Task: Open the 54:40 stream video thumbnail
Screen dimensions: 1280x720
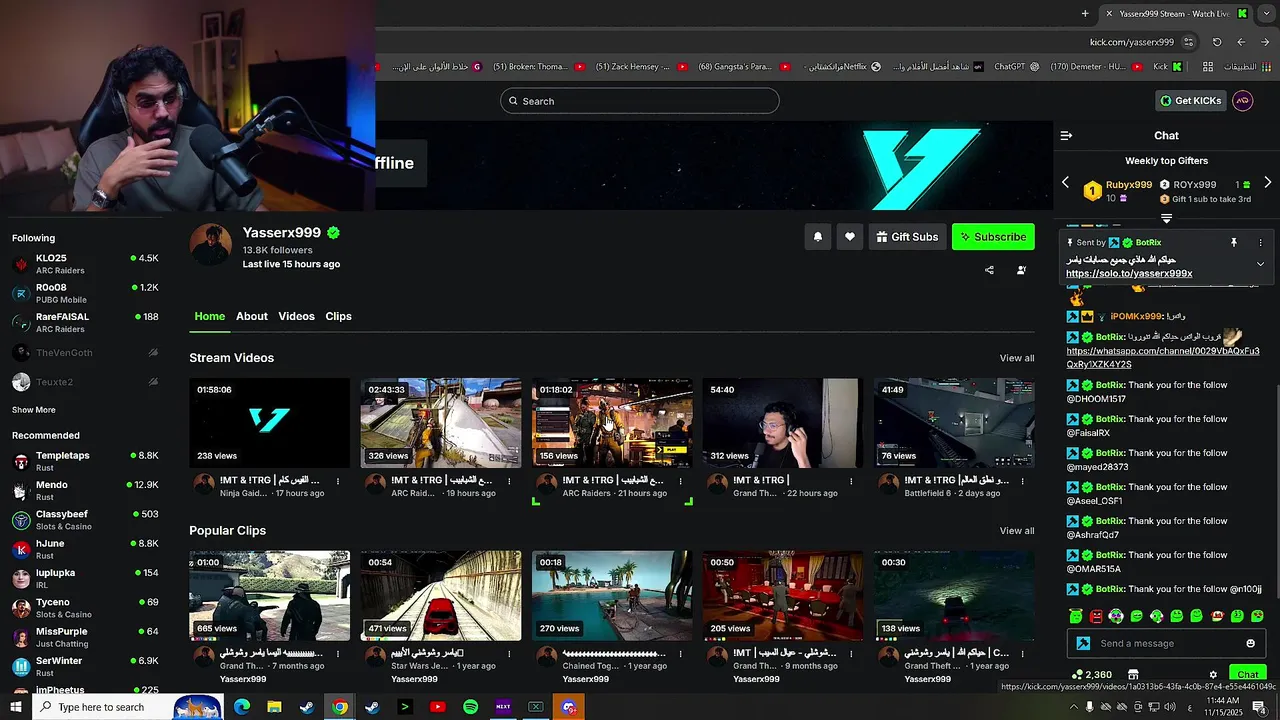Action: pyautogui.click(x=782, y=423)
